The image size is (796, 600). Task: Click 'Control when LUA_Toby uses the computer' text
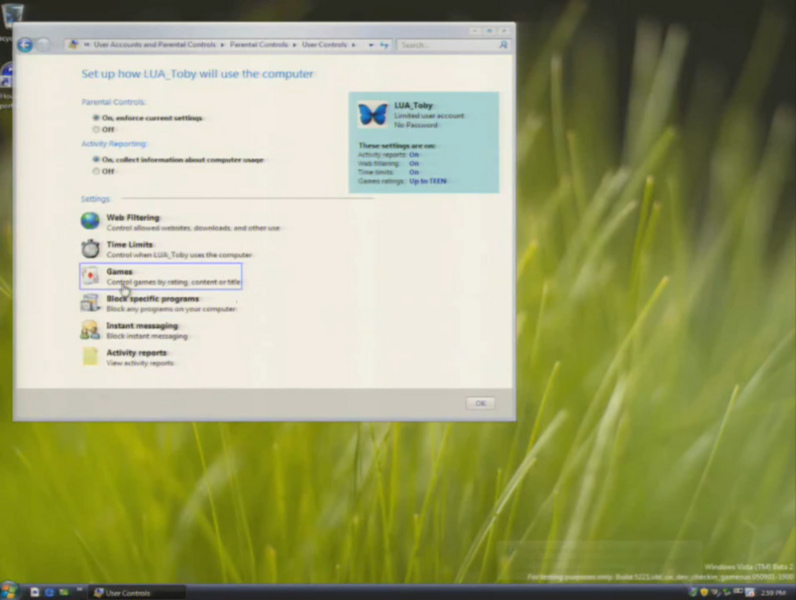pyautogui.click(x=179, y=255)
